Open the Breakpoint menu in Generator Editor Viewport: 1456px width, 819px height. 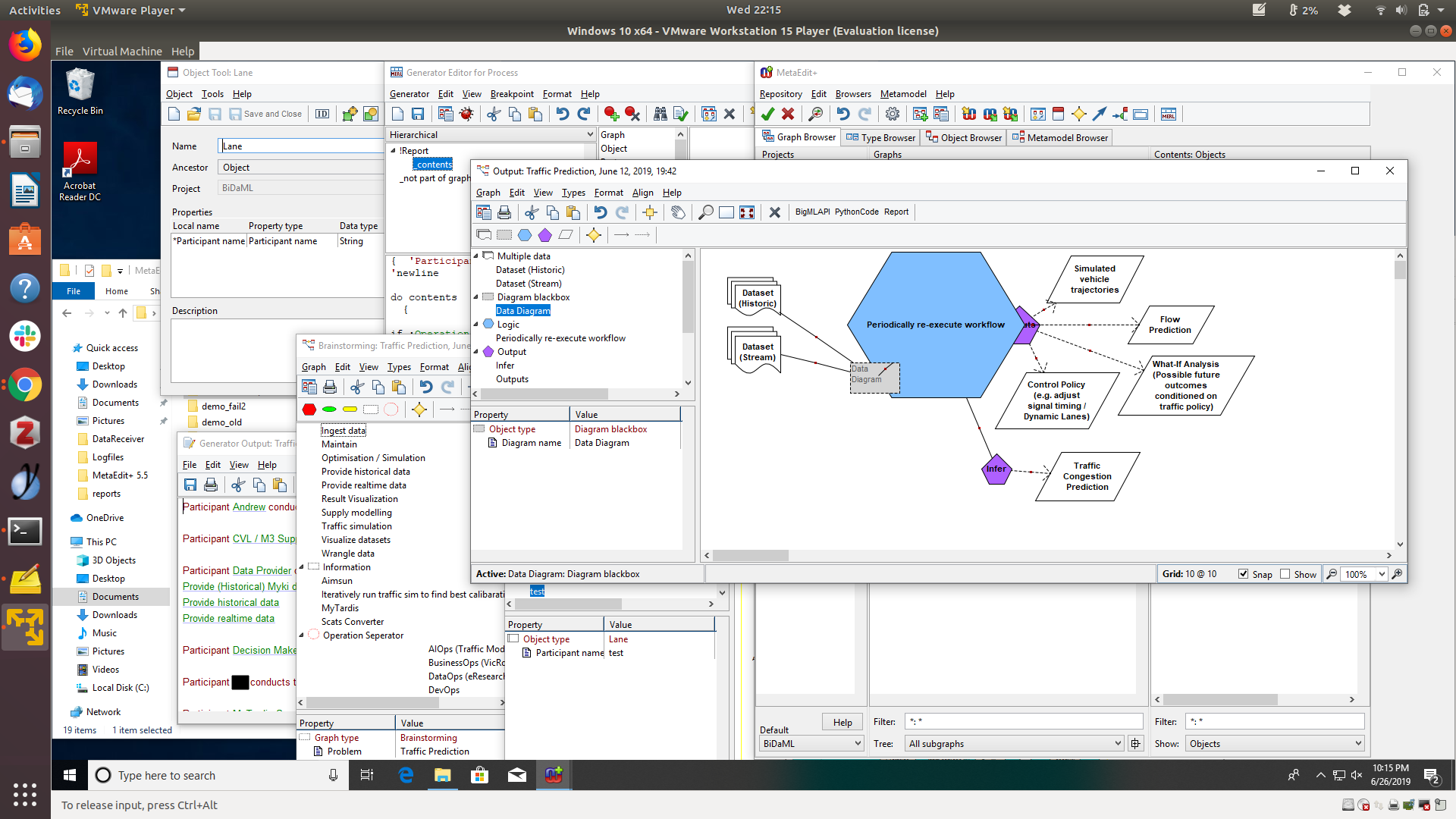[x=512, y=94]
